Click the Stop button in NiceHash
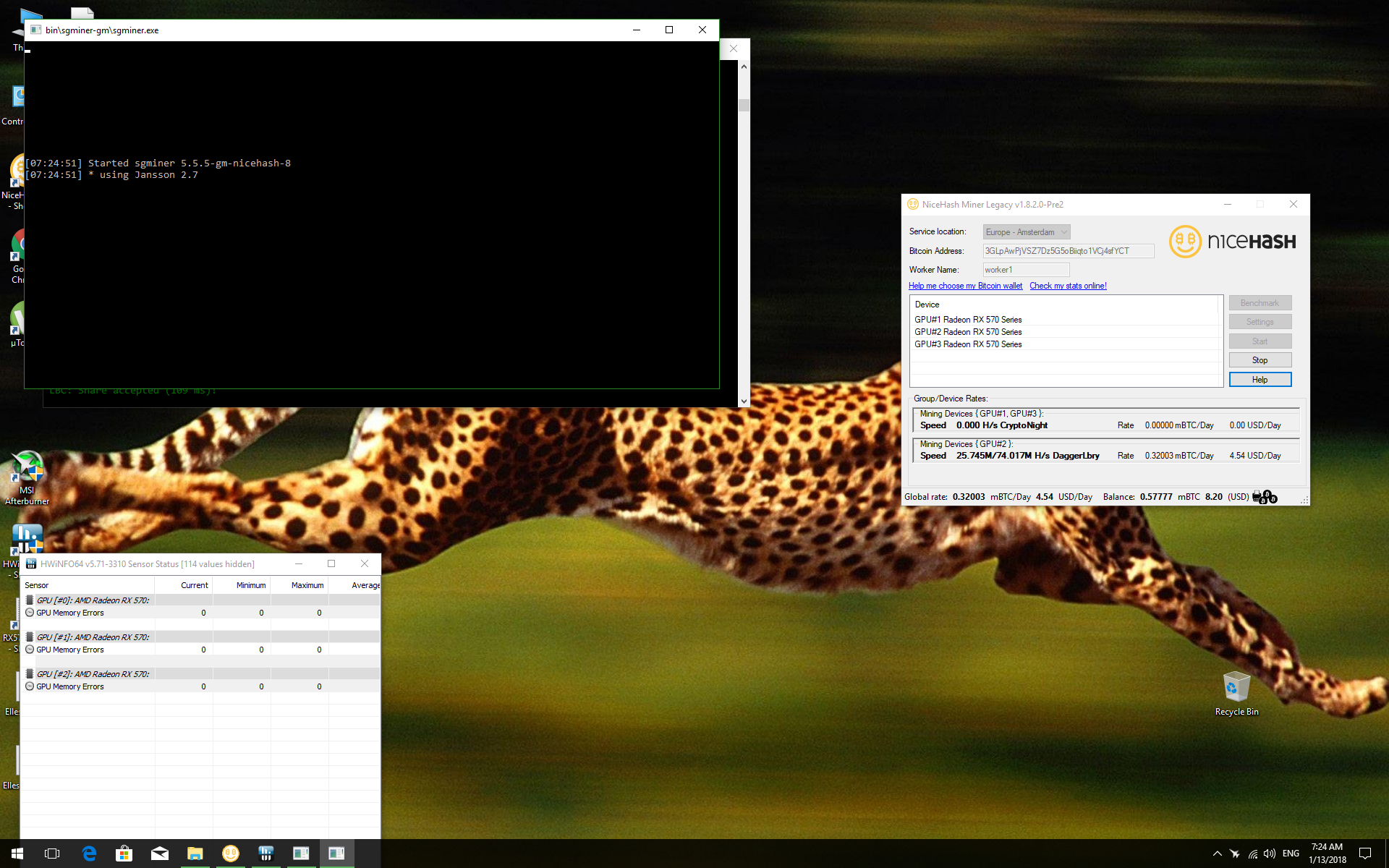This screenshot has height=868, width=1389. click(1260, 359)
